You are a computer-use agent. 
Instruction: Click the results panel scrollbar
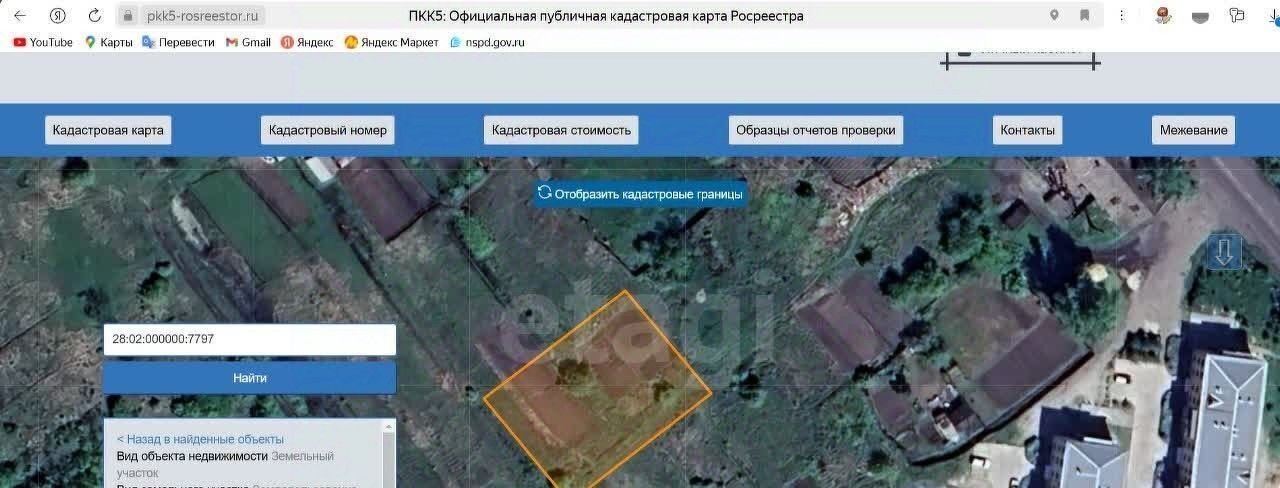click(389, 454)
